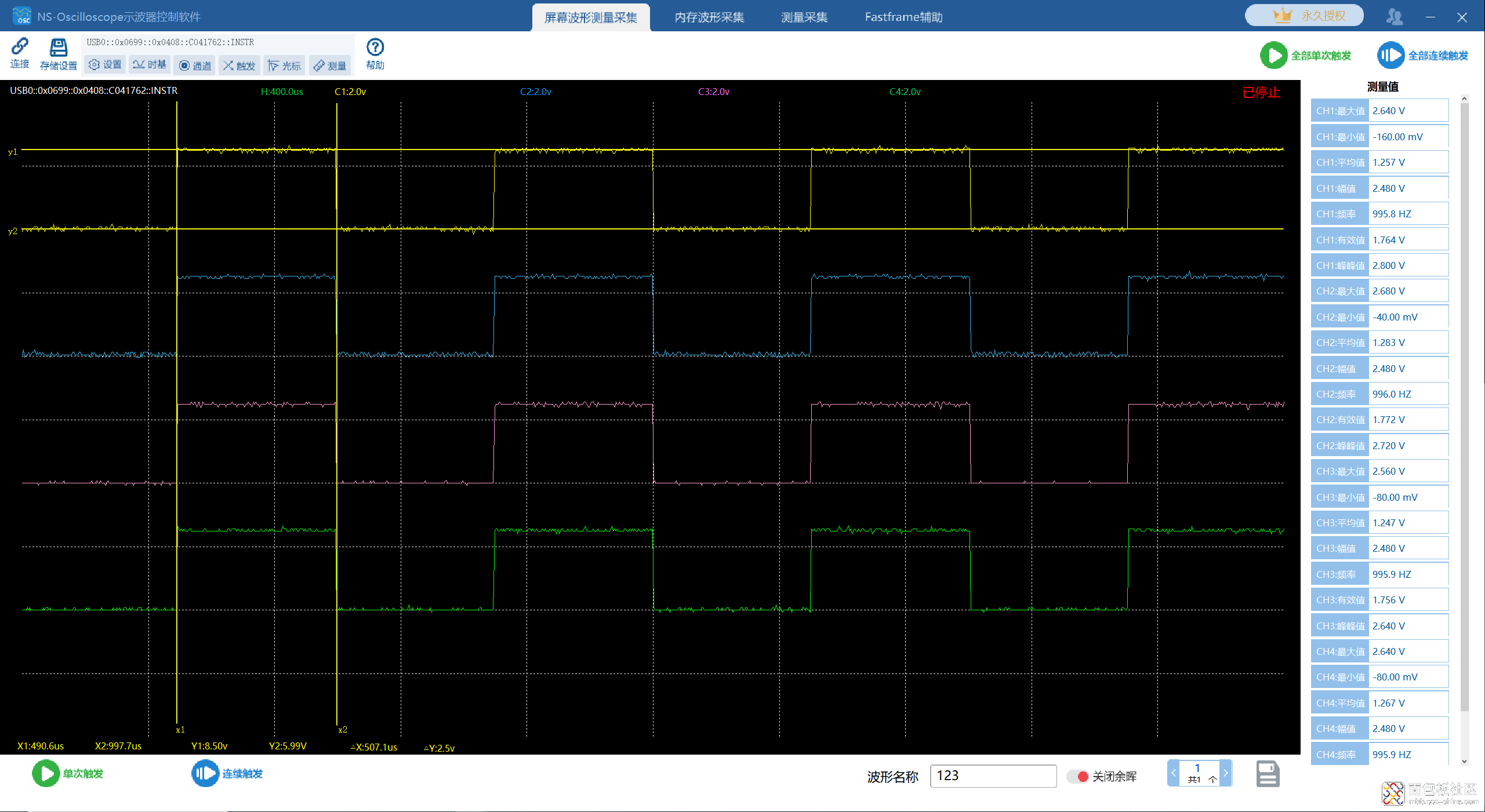Select the CH2:幅值 2.480 V row
The height and width of the screenshot is (812, 1485).
(1379, 369)
